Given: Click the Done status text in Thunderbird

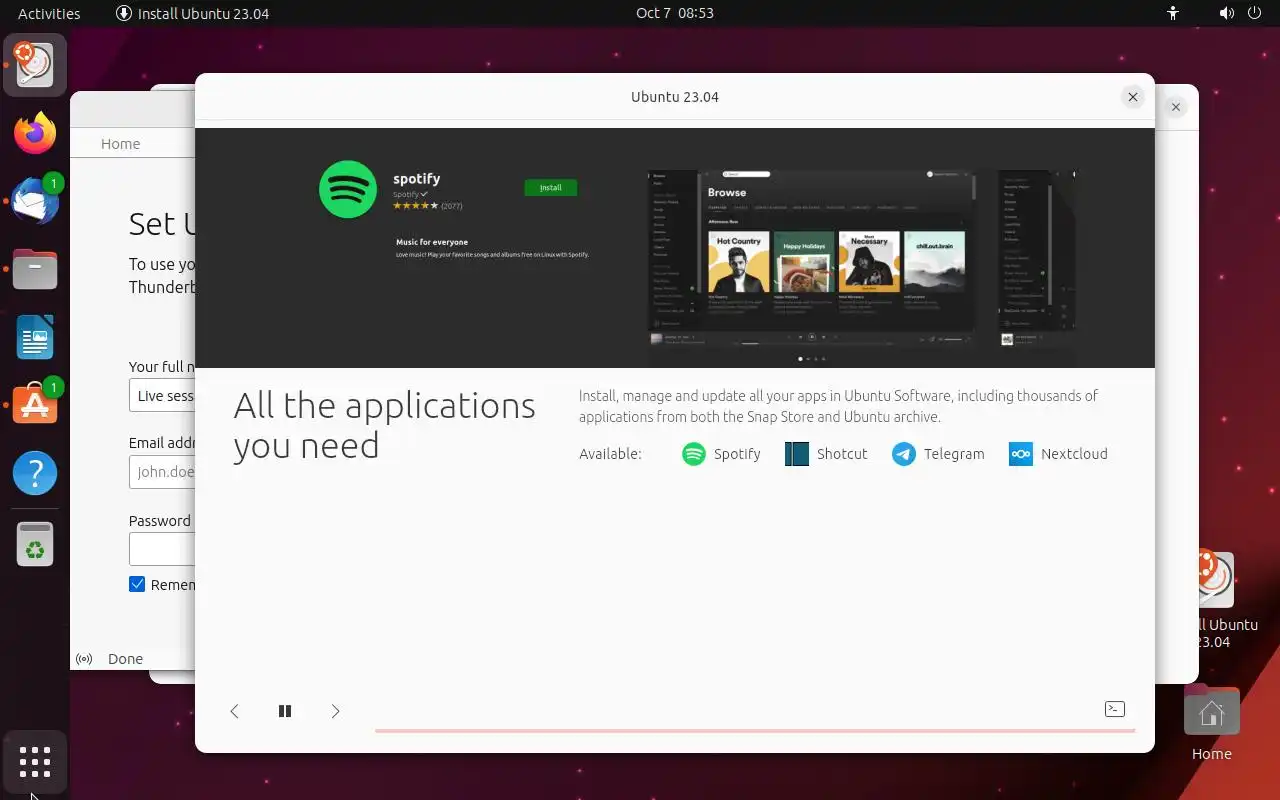Looking at the screenshot, I should click(125, 659).
